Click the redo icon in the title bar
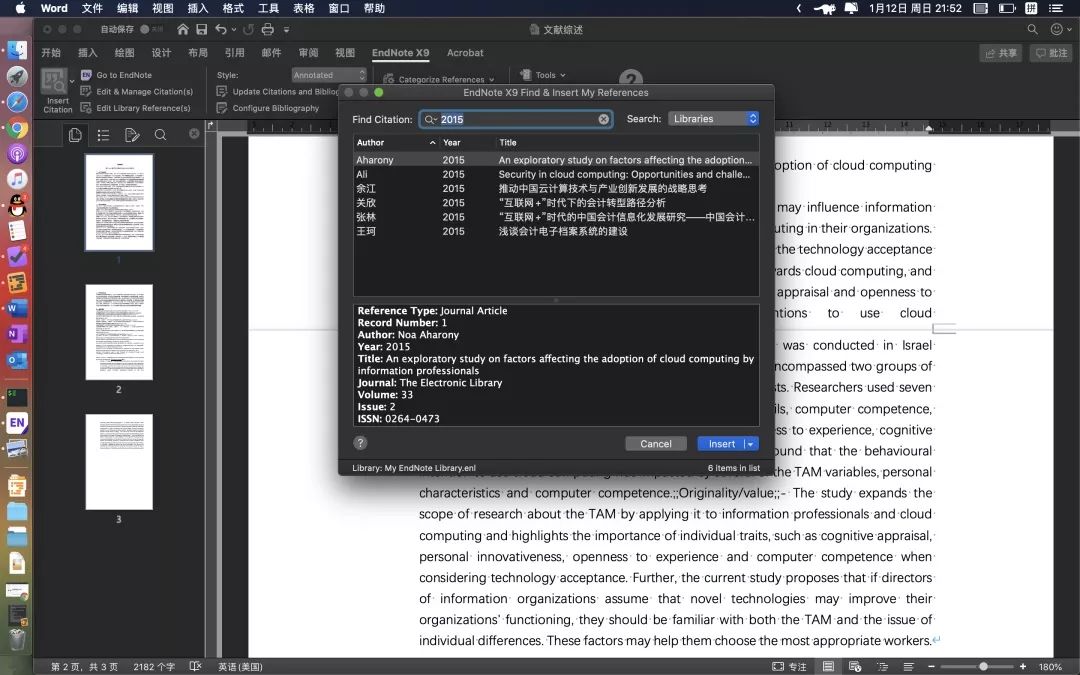This screenshot has width=1080, height=675. click(249, 29)
